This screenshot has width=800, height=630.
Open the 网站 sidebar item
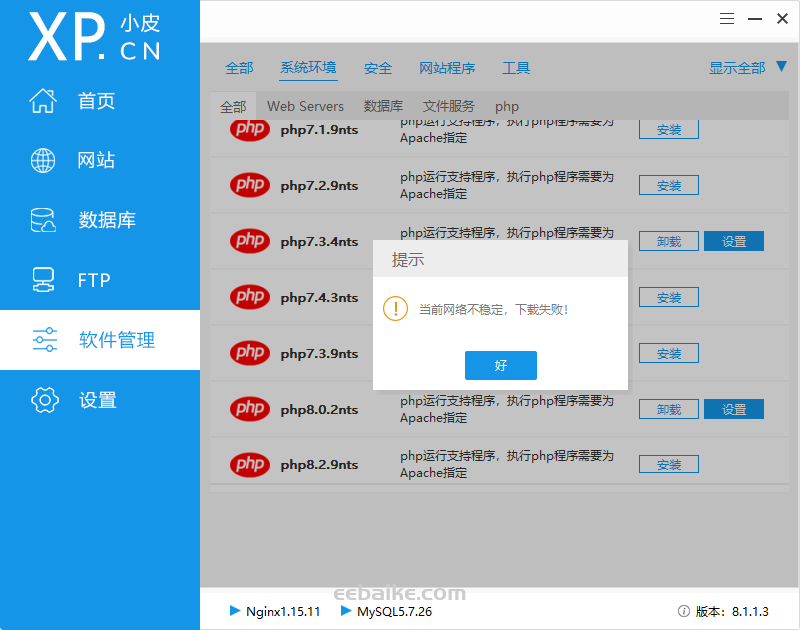(100, 160)
